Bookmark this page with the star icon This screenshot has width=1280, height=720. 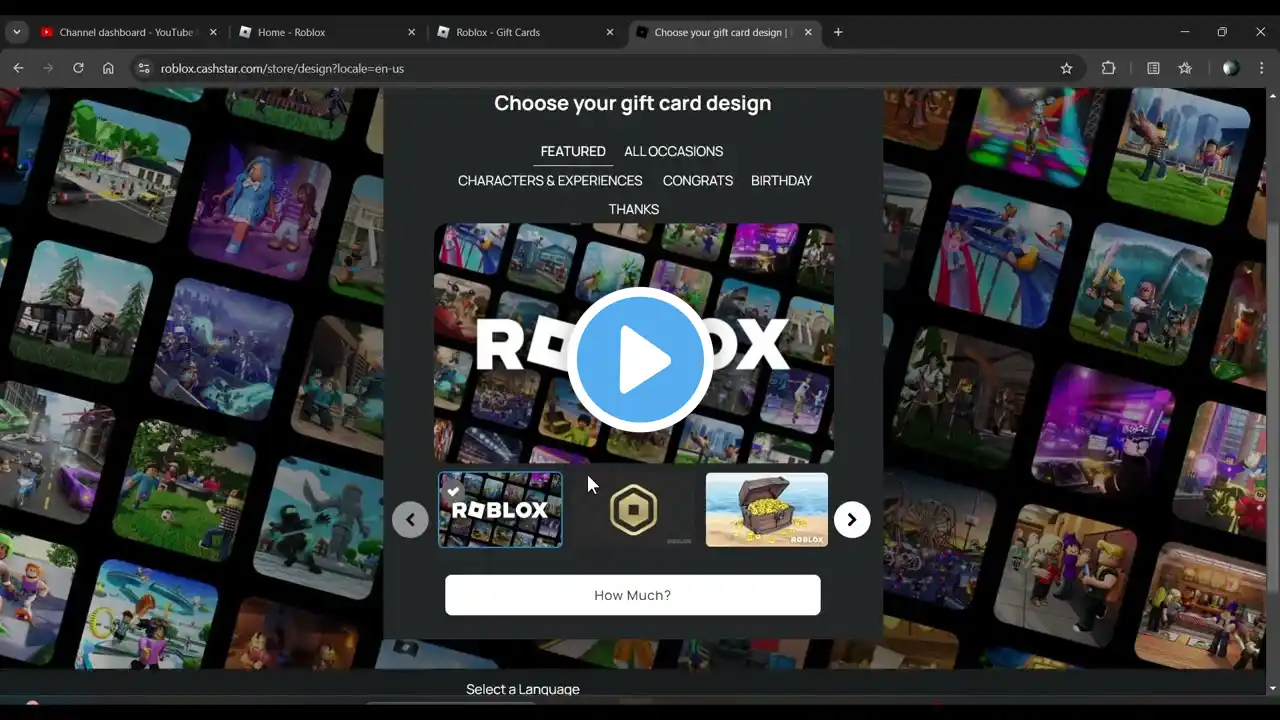[1066, 68]
